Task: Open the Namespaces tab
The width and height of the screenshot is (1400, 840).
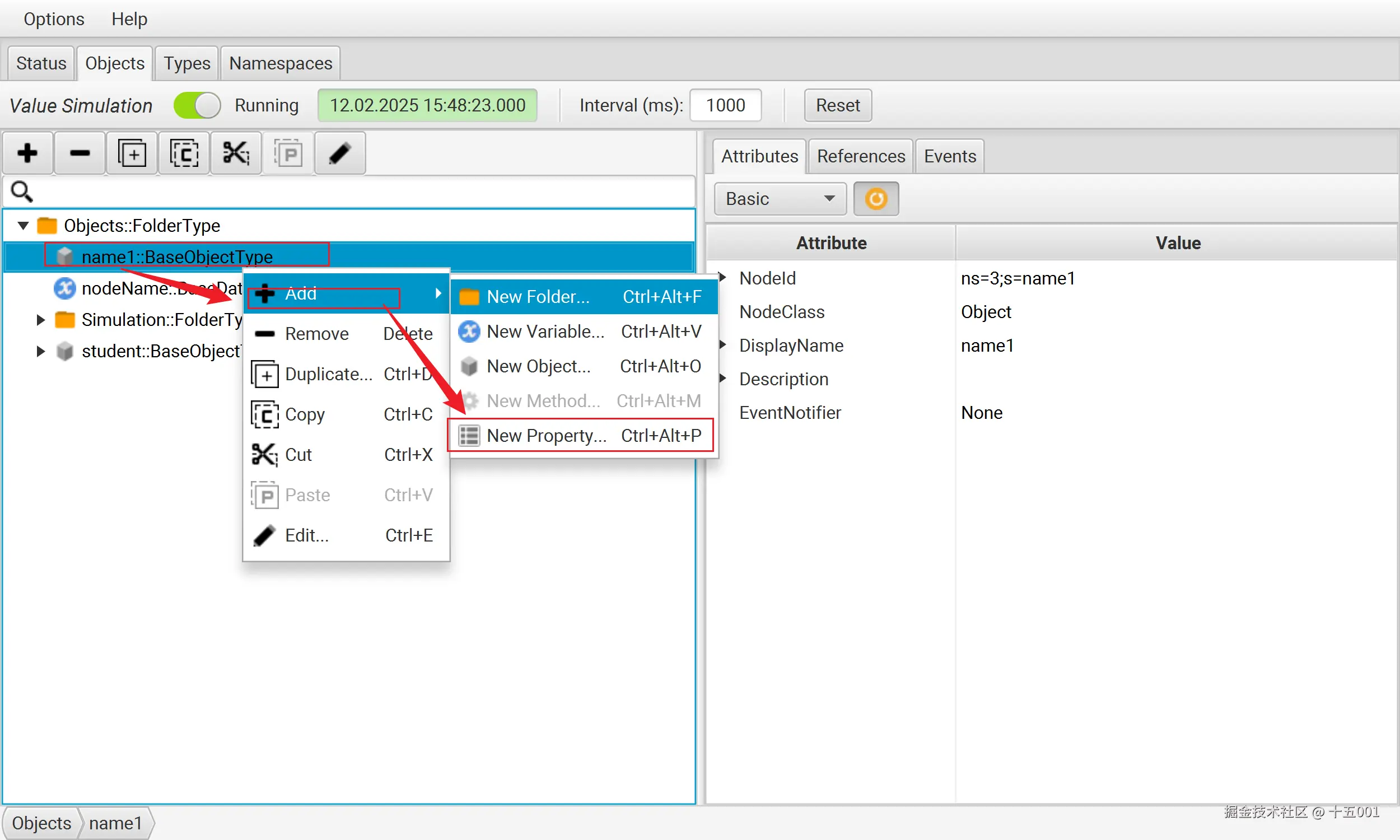Action: point(280,63)
